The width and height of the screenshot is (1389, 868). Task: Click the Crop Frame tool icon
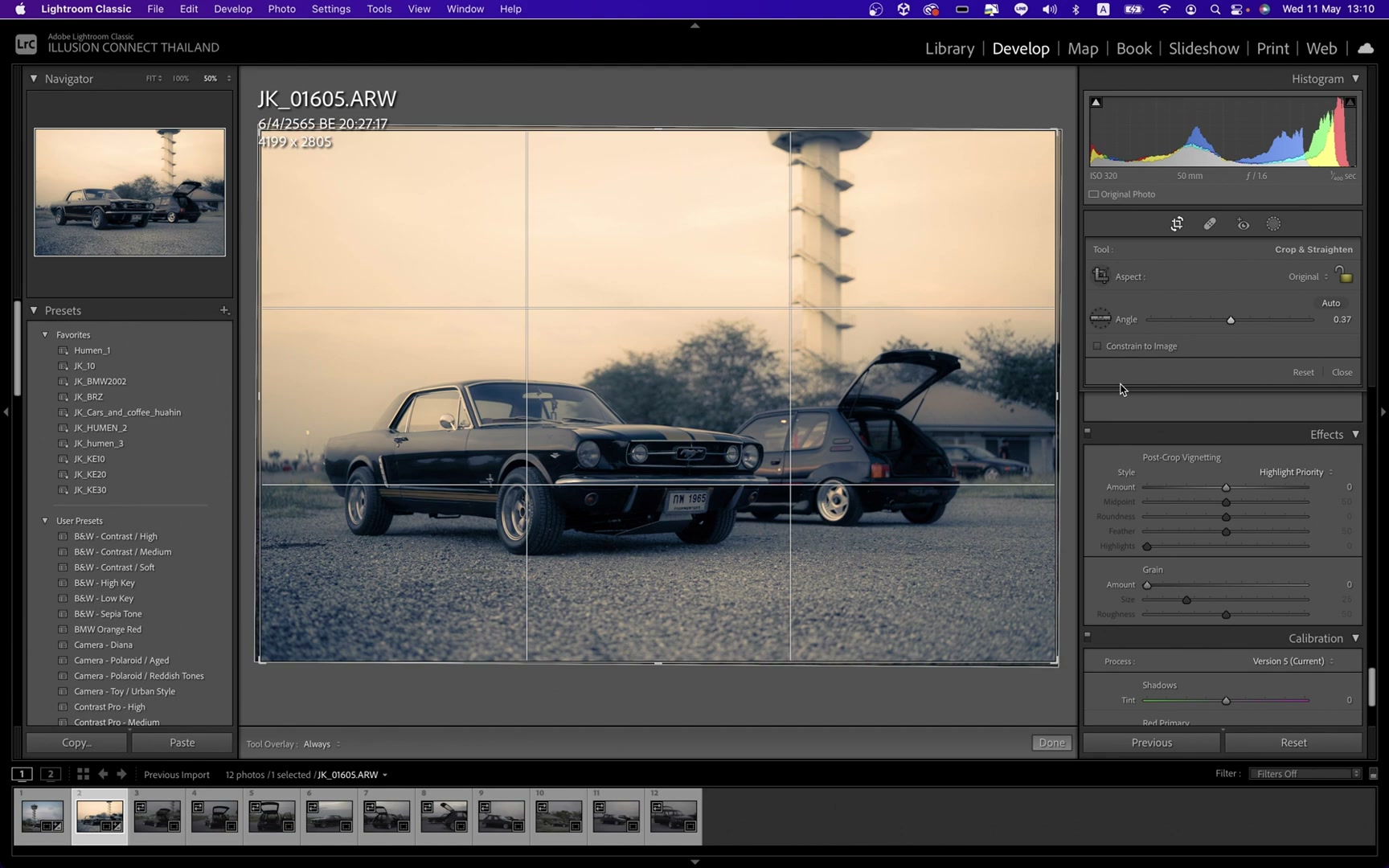pyautogui.click(x=1100, y=276)
